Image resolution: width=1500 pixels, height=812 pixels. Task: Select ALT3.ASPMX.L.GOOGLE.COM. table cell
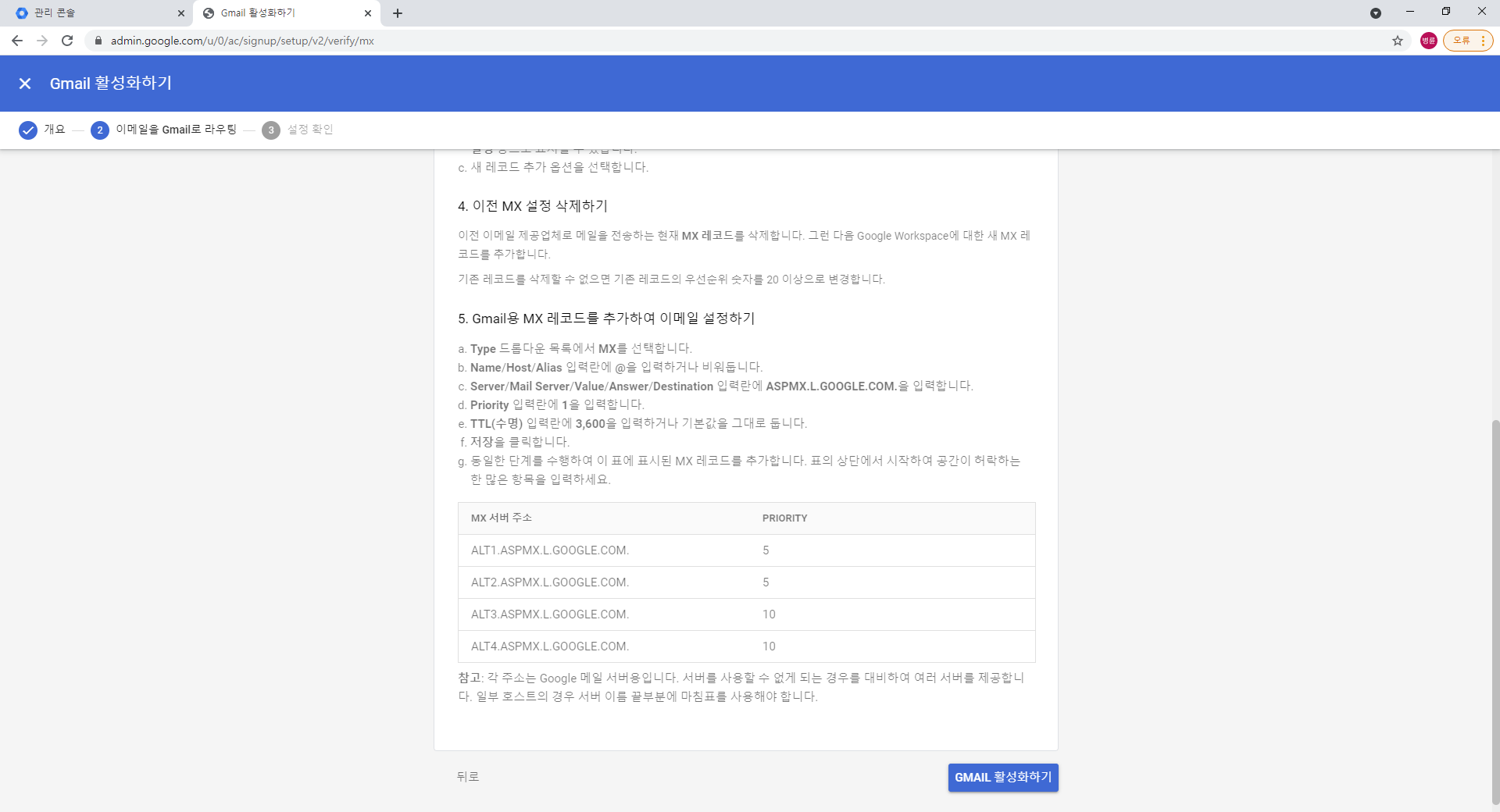click(x=550, y=614)
